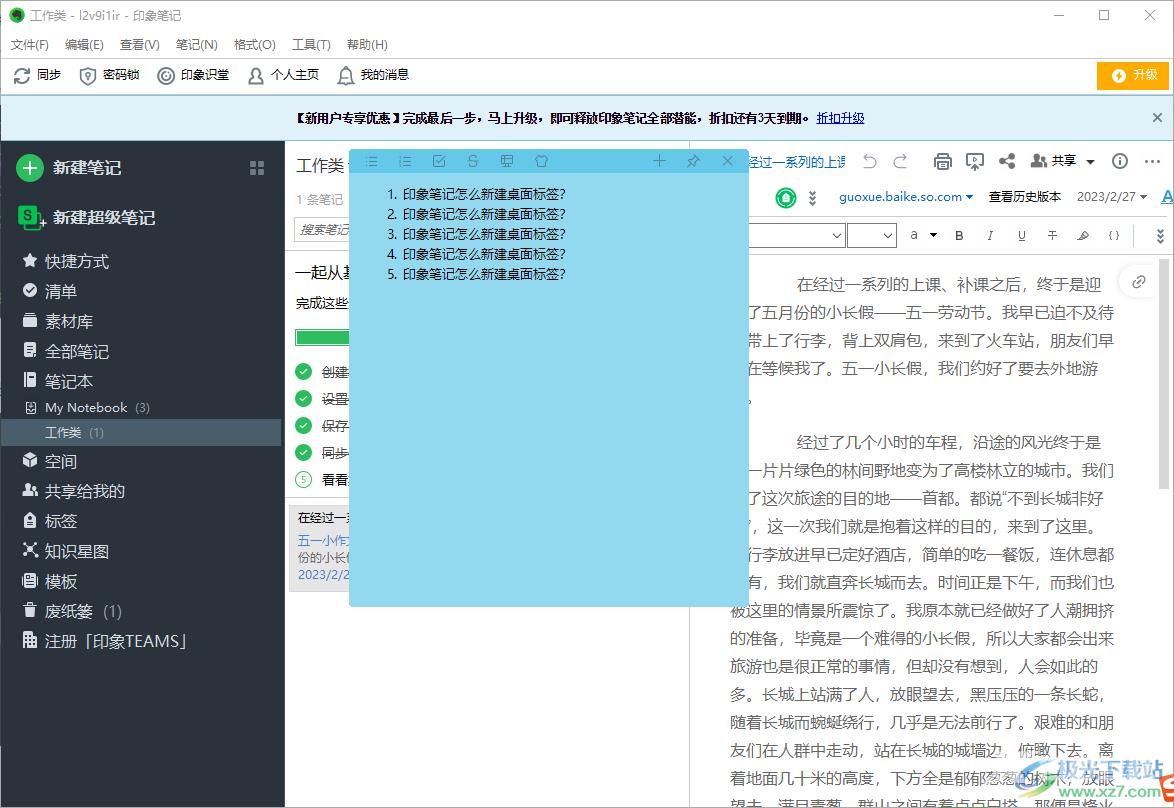1174x808 pixels.
Task: Insert a checkbox via sticky note toolbar
Action: point(439,161)
